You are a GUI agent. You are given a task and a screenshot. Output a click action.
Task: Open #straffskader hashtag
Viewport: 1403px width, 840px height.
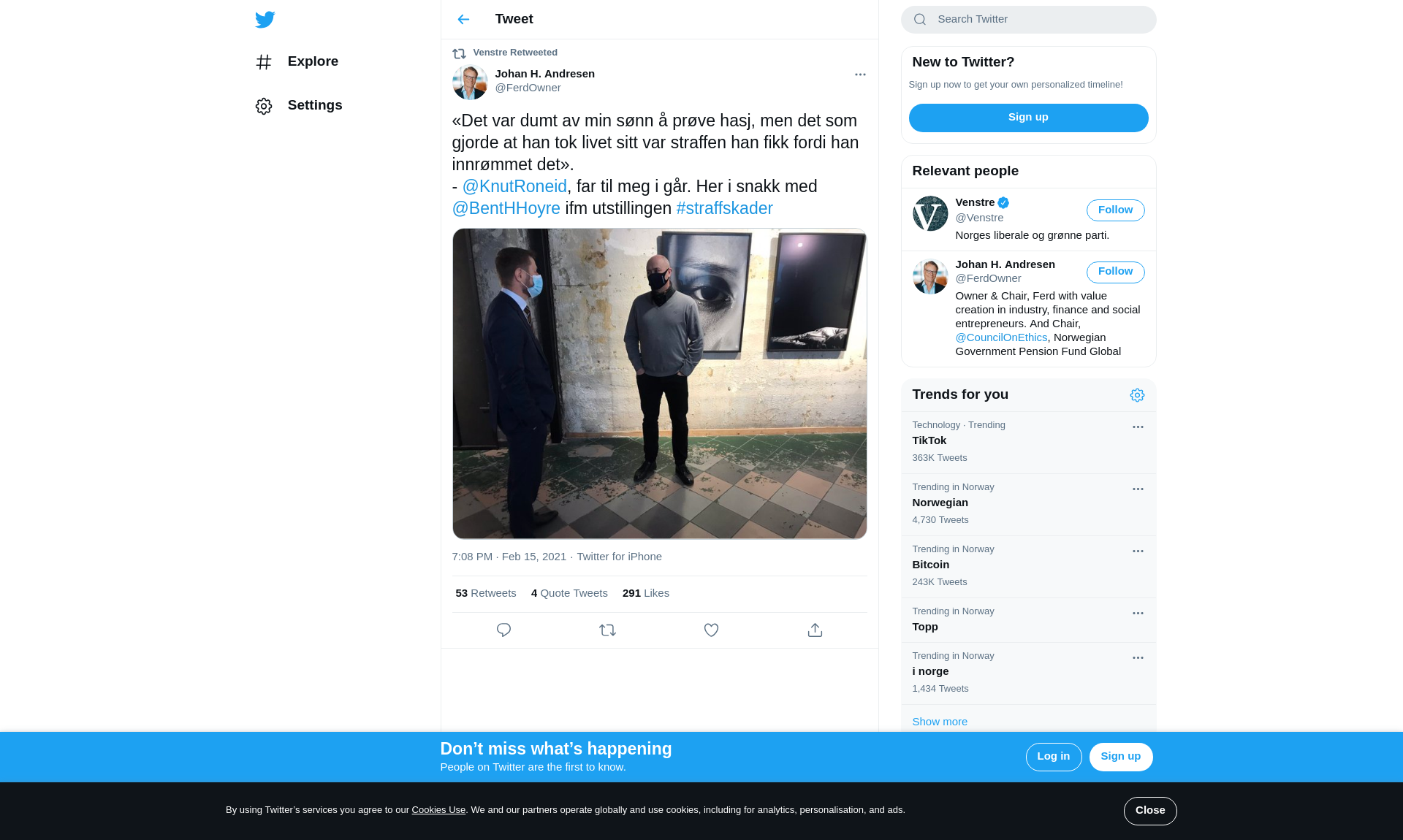click(724, 208)
